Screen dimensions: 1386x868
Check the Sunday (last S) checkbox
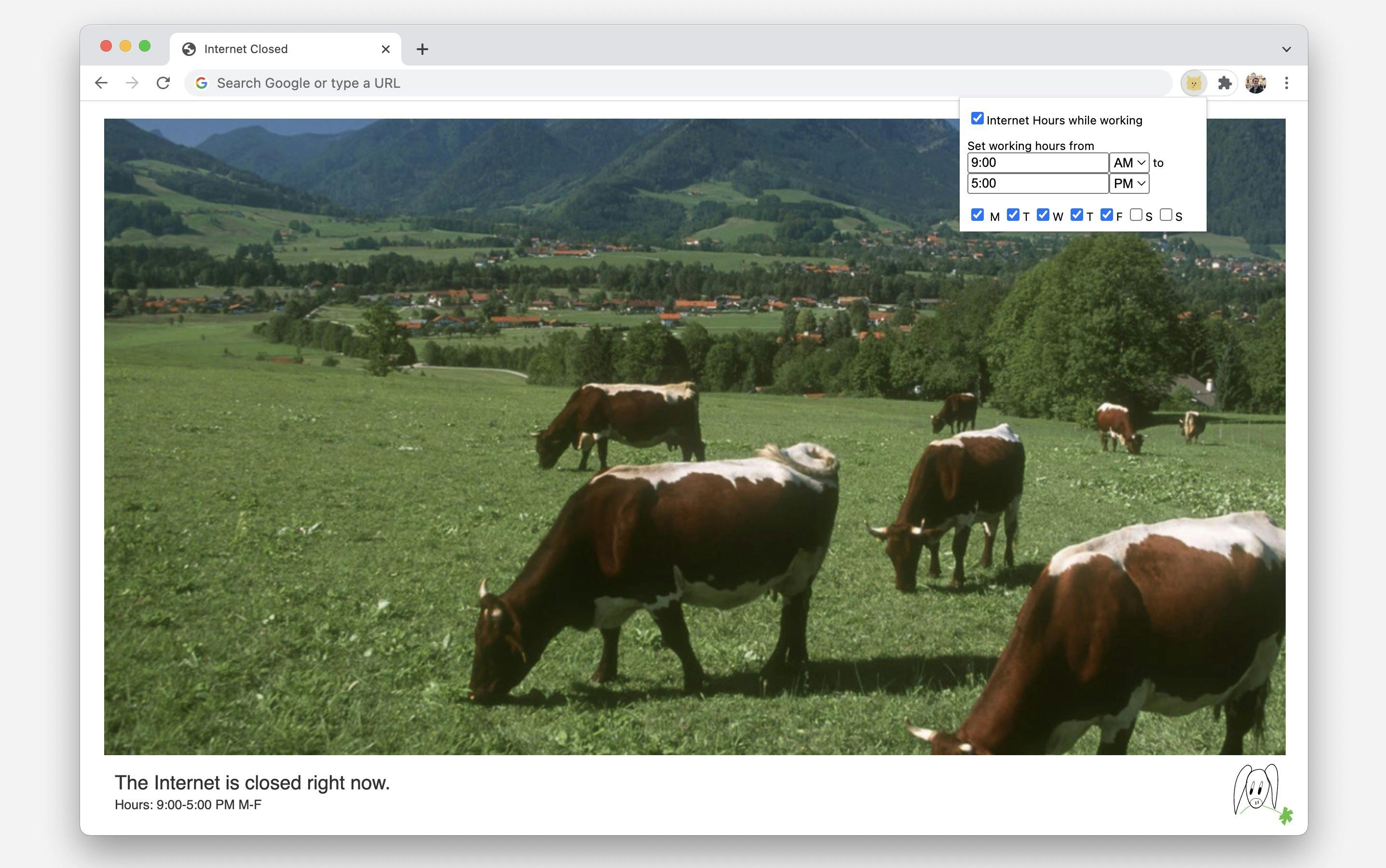(1166, 215)
